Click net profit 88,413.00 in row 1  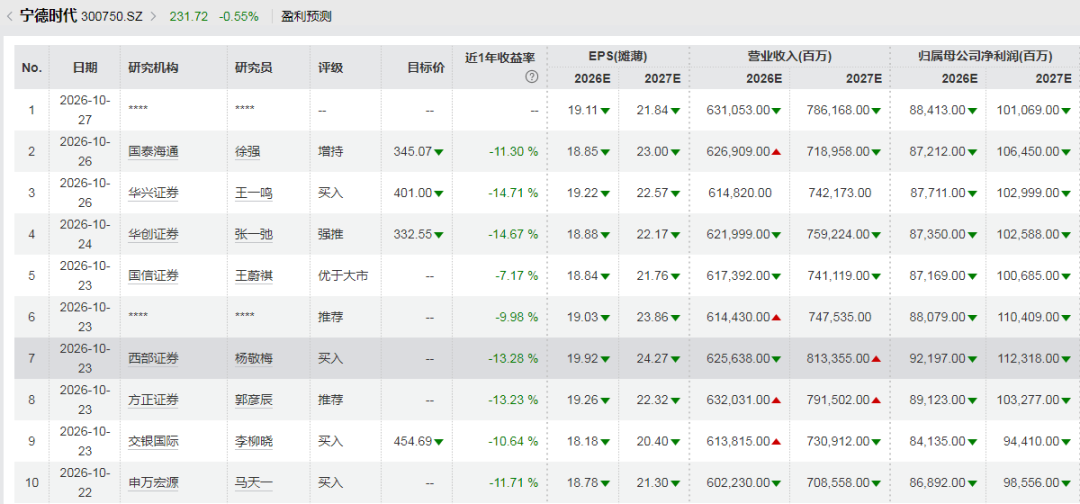(x=938, y=110)
